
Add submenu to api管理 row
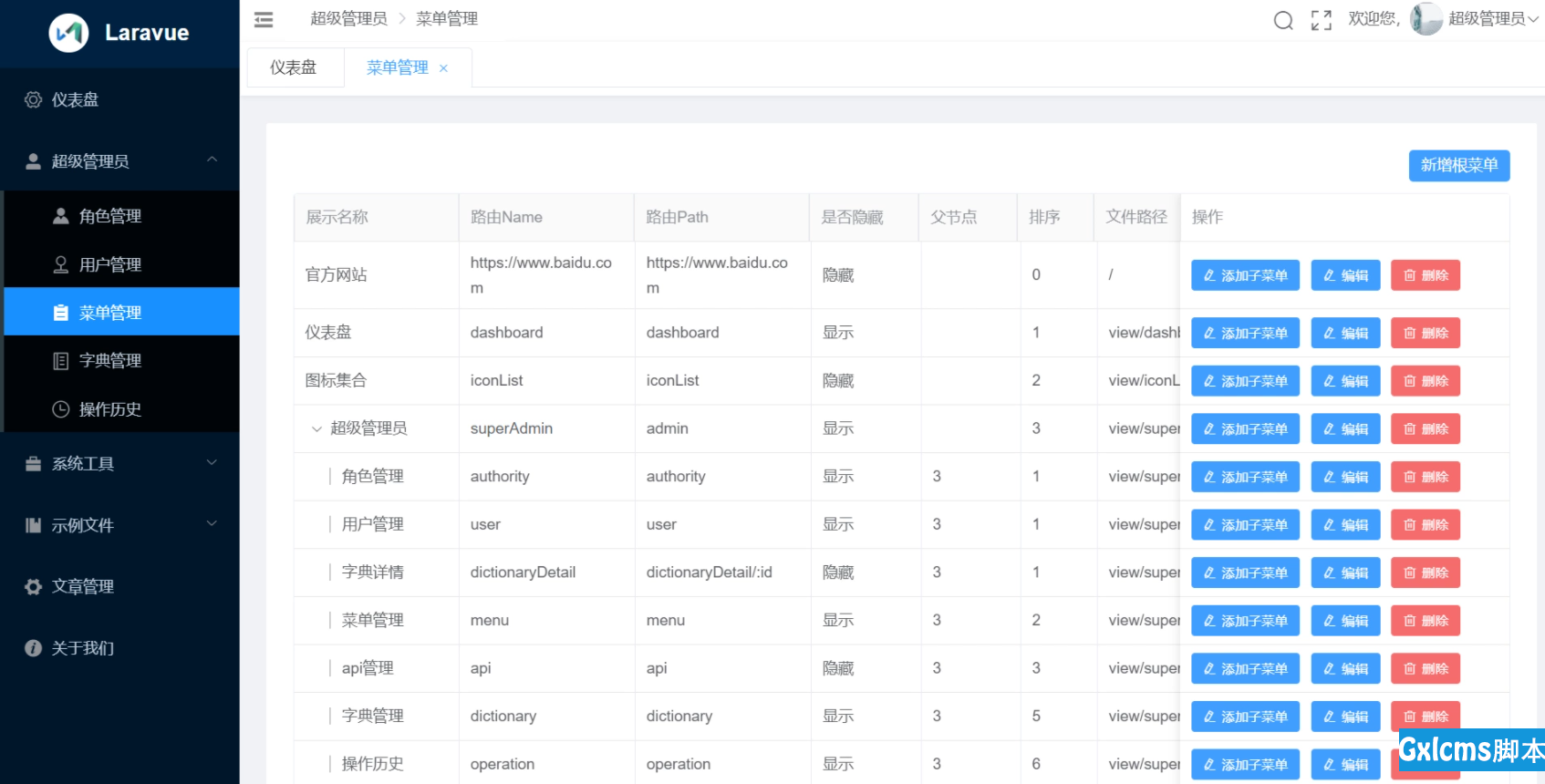1245,668
